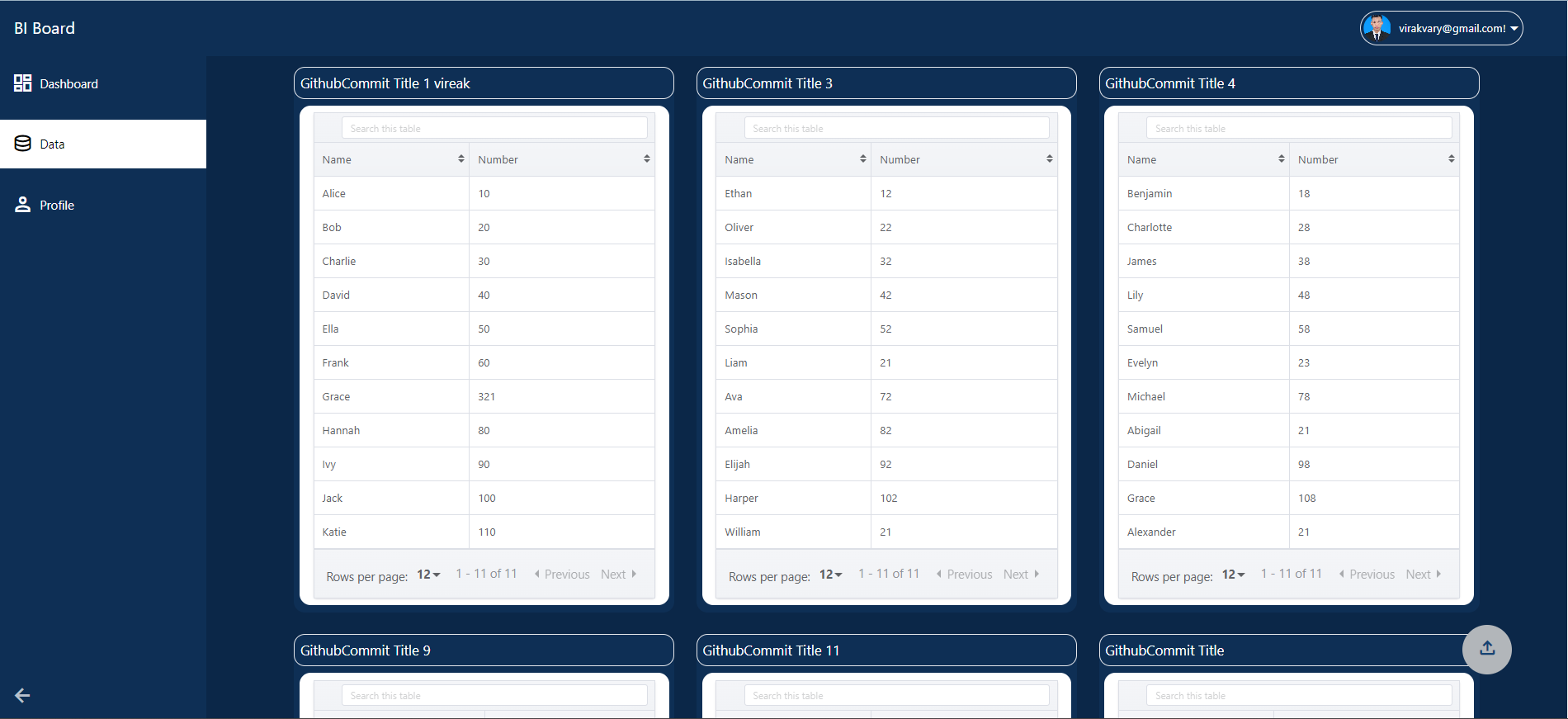Sort Number column in GithubCommit Title 3 table
This screenshot has width=1568, height=719.
[x=1049, y=158]
